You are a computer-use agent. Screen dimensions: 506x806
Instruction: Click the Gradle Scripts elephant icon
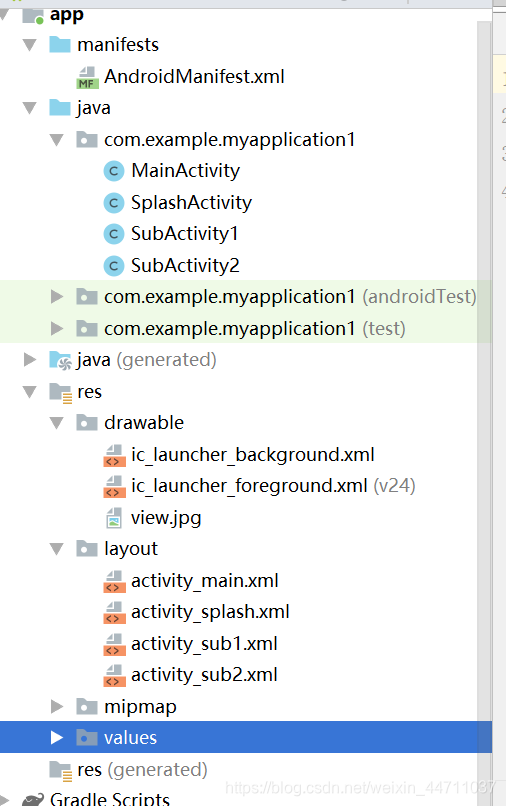[x=33, y=799]
